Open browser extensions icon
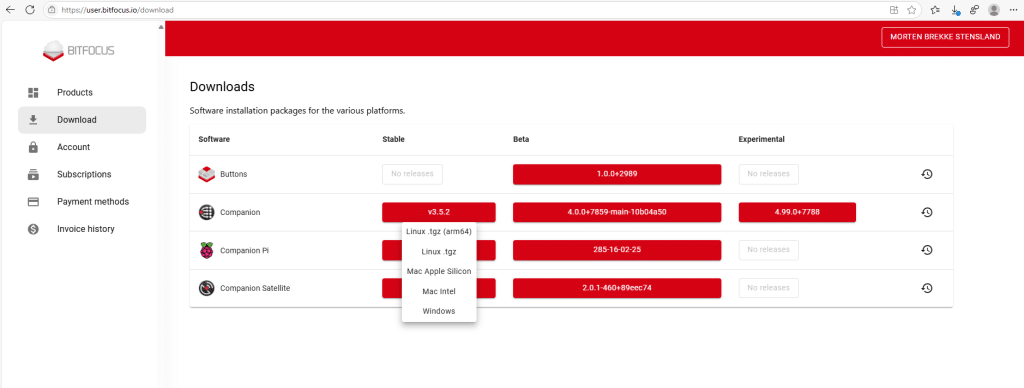This screenshot has width=1024, height=388. pos(974,10)
